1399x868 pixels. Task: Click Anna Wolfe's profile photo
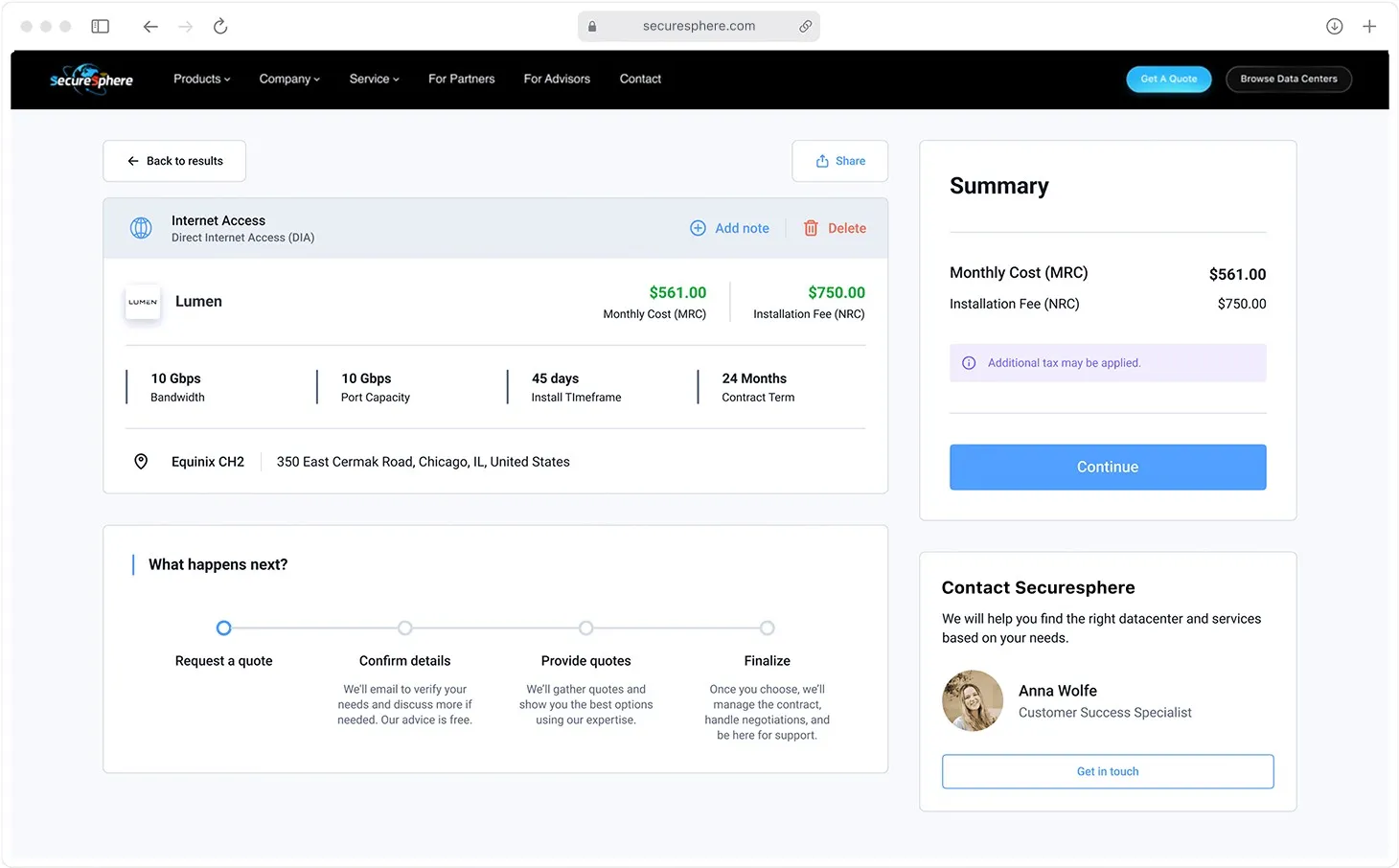coord(973,700)
